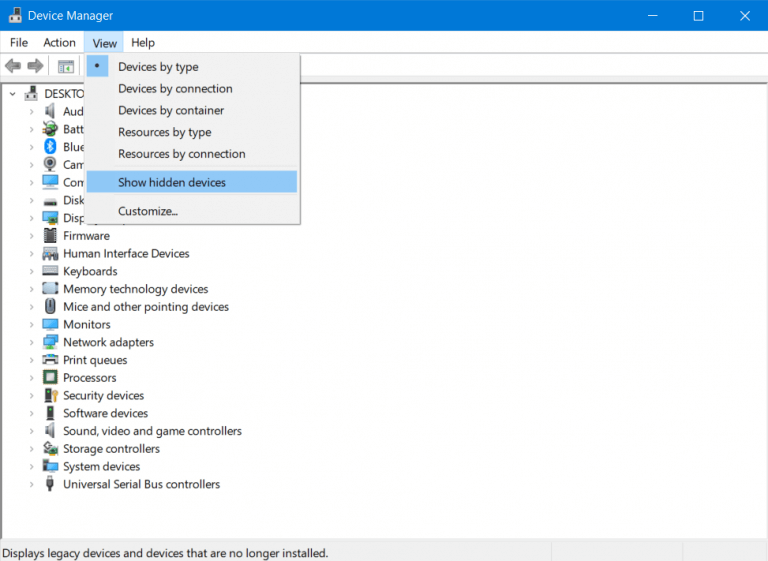Select Monitors in the device tree
This screenshot has height=561, width=768.
click(87, 324)
